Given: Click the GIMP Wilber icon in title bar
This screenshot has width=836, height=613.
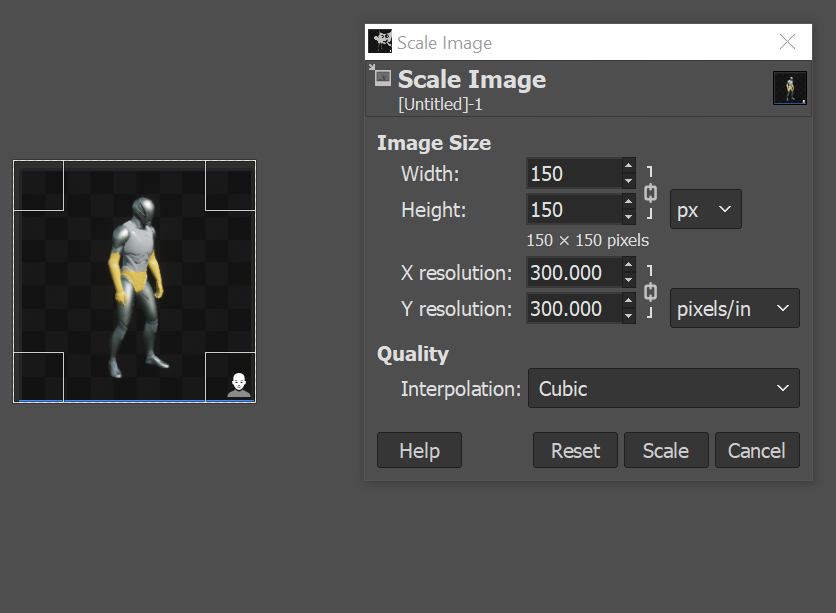Looking at the screenshot, I should pos(380,42).
